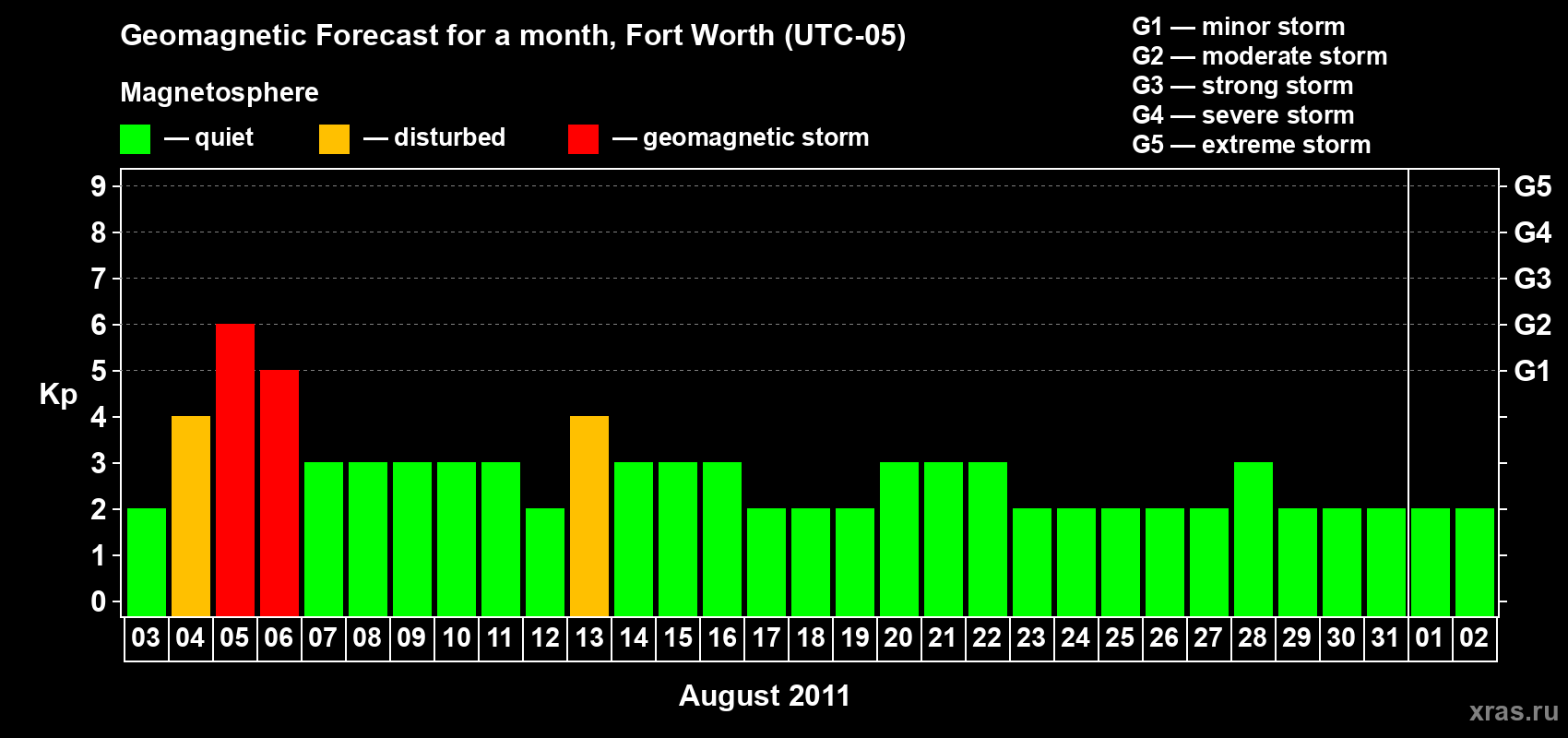Click the G5 right-axis label
1568x738 pixels.
[1532, 186]
